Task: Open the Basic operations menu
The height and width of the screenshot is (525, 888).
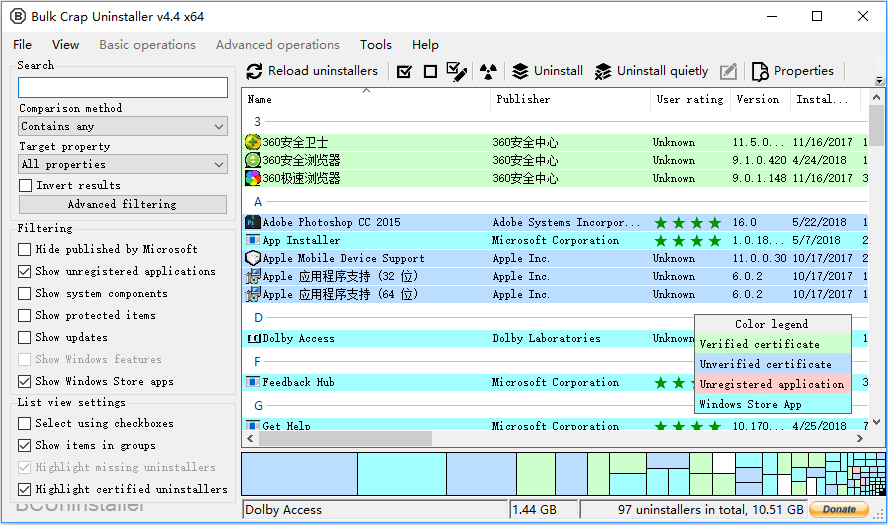Action: [147, 45]
